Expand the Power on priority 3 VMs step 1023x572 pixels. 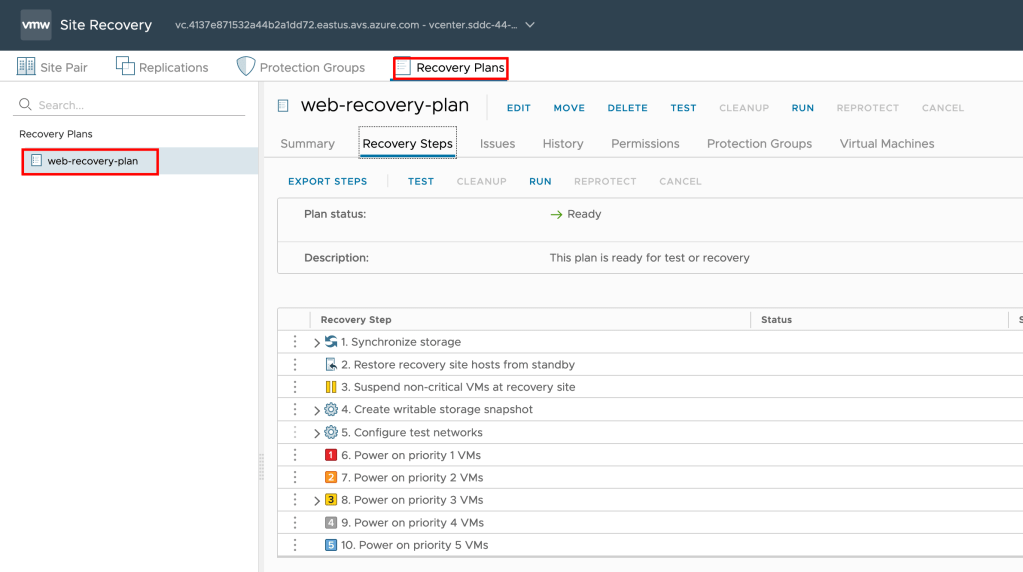317,500
